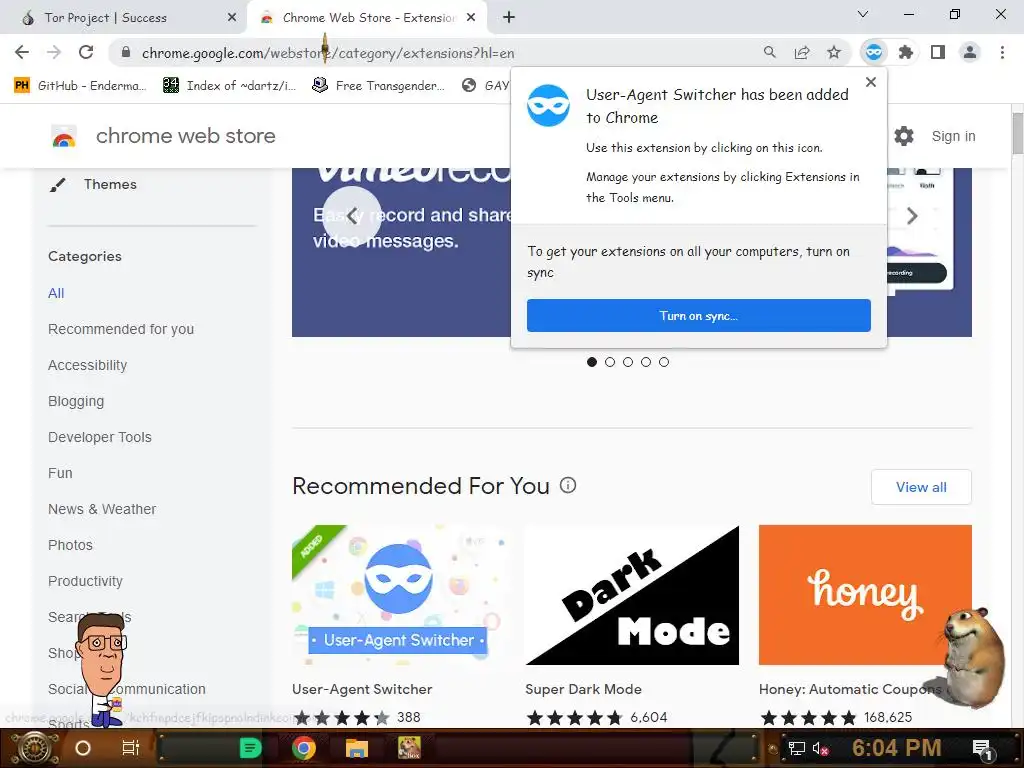Open the Chrome three-dot menu
The width and height of the screenshot is (1024, 768).
[1002, 52]
